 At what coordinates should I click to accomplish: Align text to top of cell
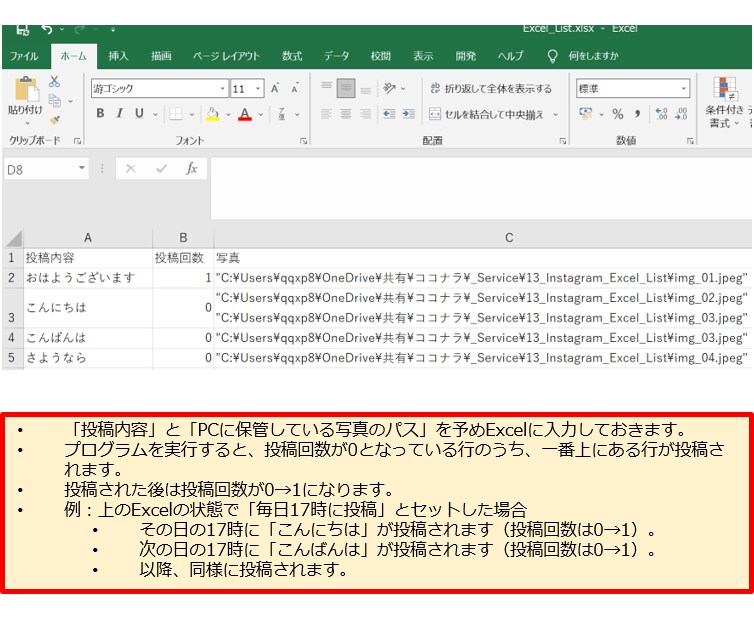coord(327,88)
